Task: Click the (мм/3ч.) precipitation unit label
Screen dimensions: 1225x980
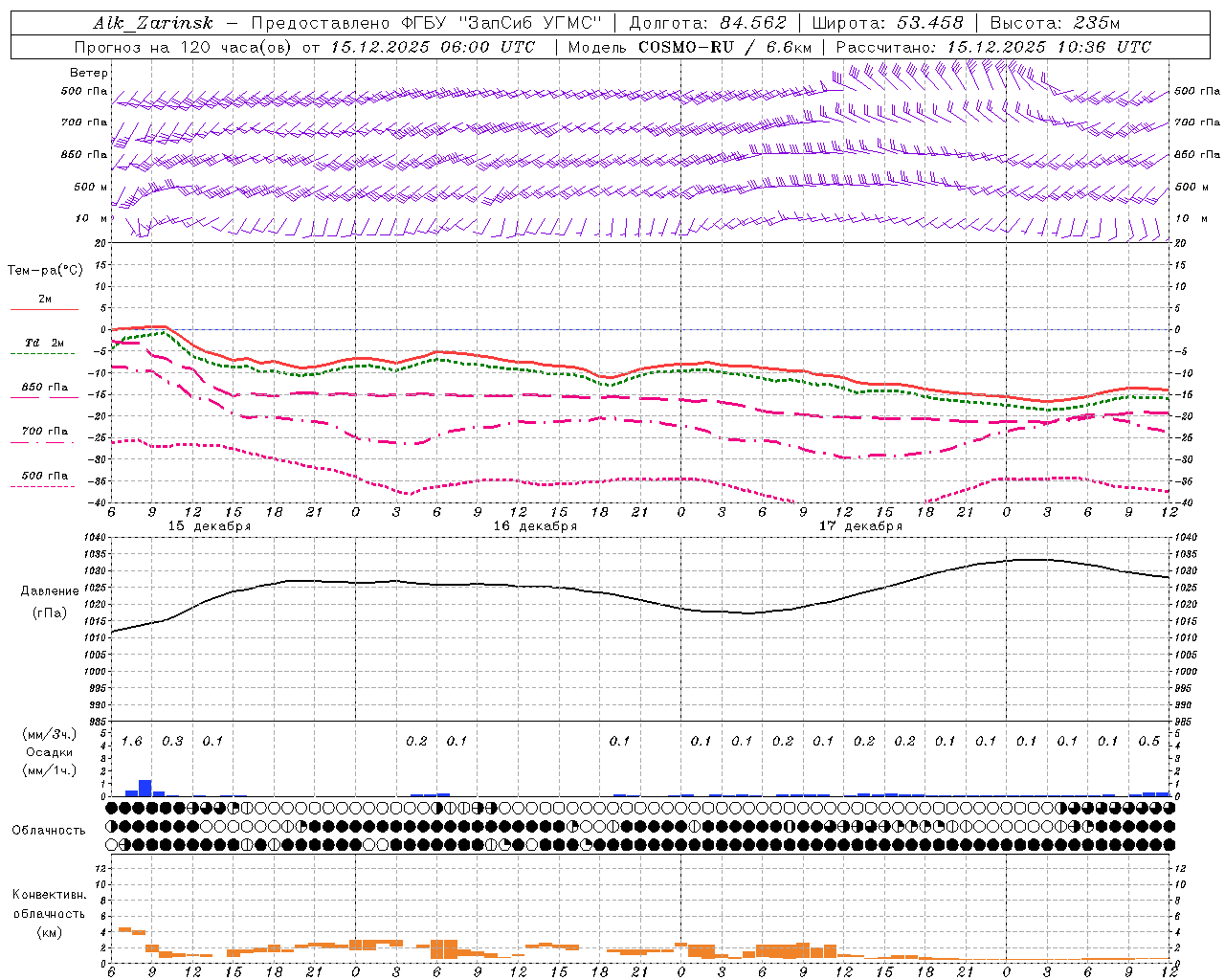Action: (49, 734)
